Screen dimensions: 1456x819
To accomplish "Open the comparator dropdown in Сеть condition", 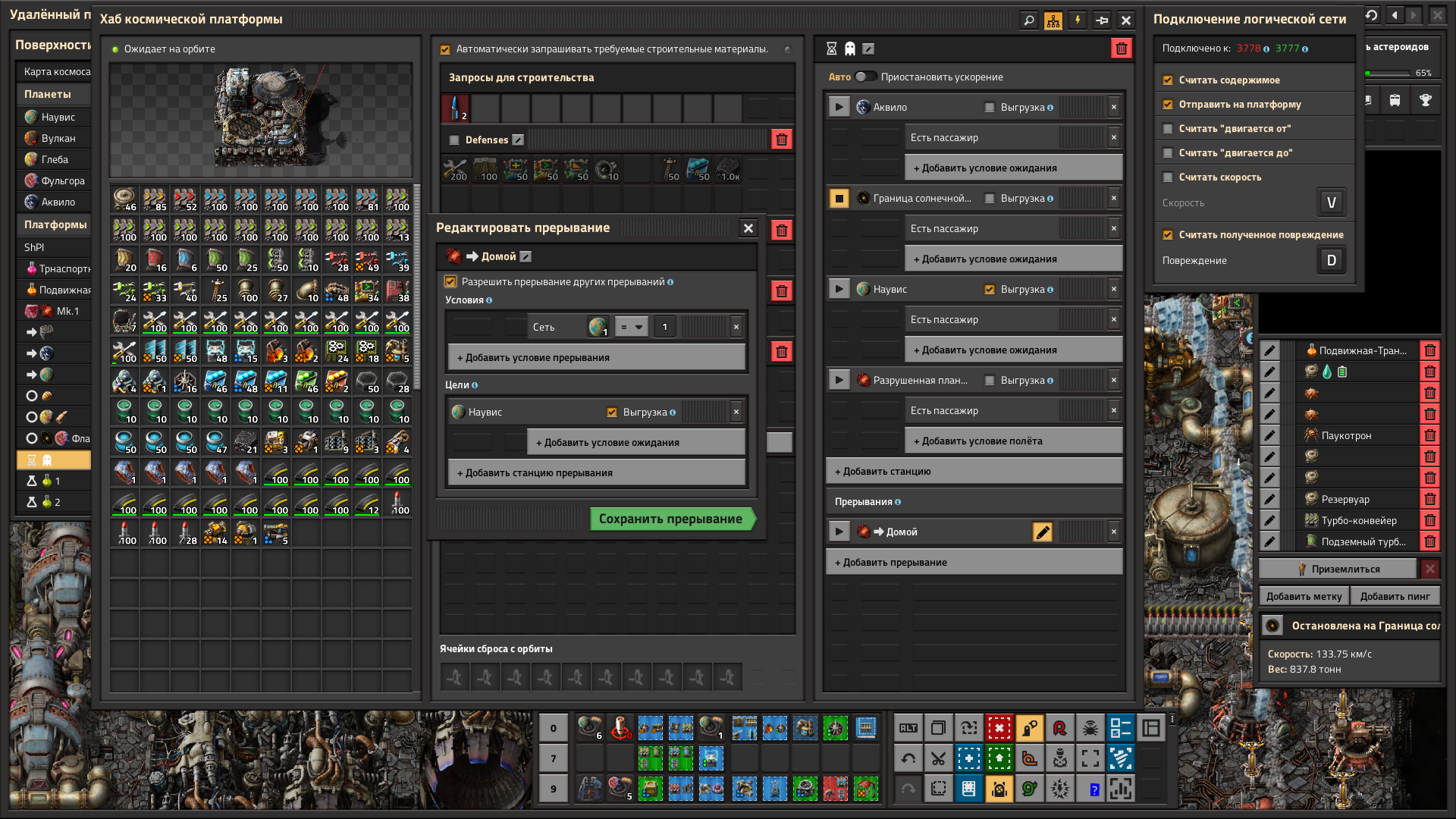I will pyautogui.click(x=631, y=328).
